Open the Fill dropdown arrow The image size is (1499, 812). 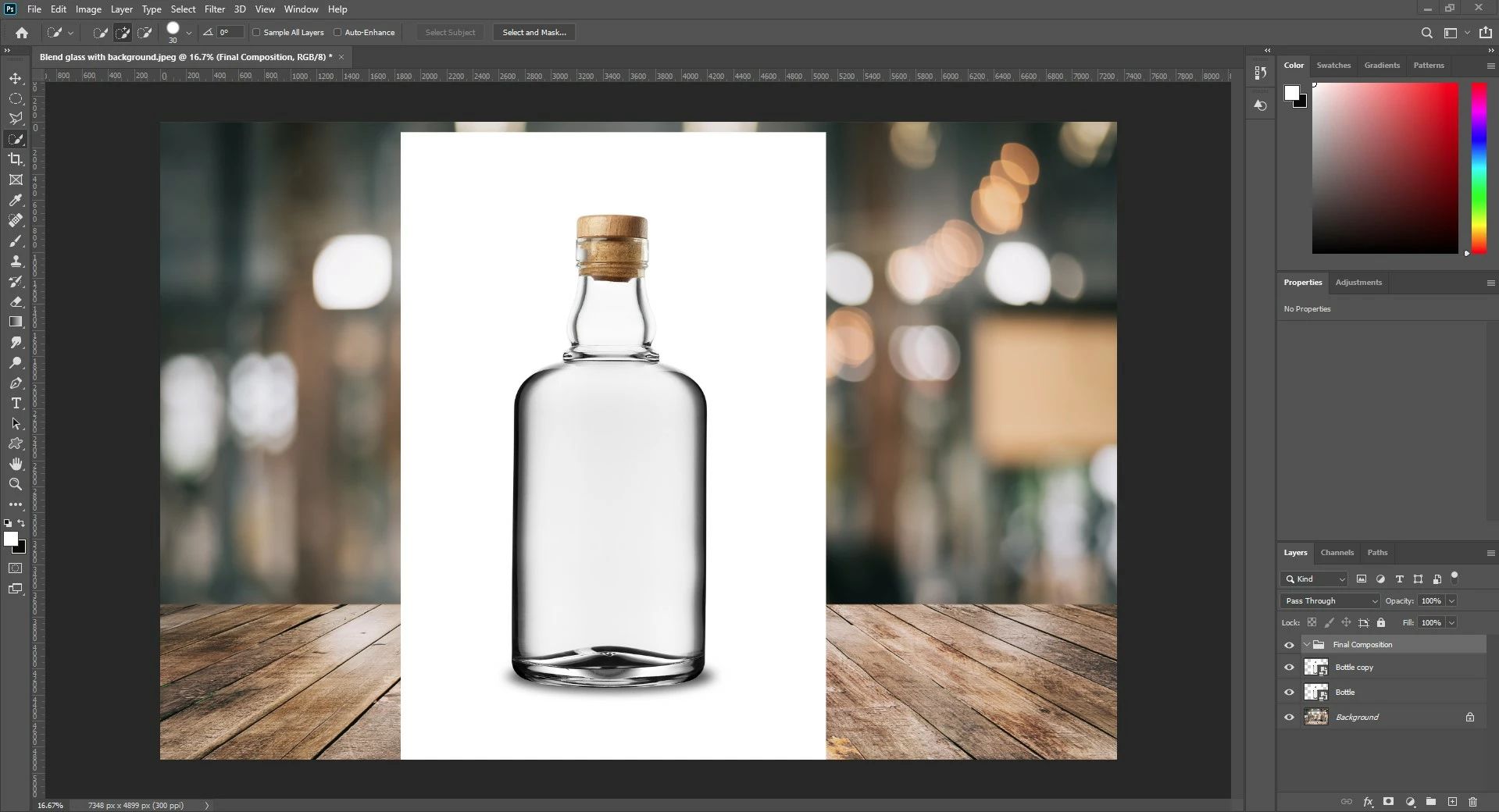pos(1451,623)
